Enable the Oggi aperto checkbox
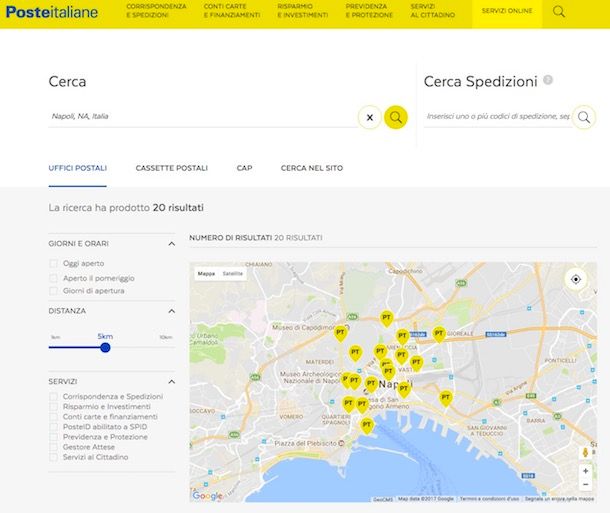This screenshot has height=513, width=610. coord(54,264)
